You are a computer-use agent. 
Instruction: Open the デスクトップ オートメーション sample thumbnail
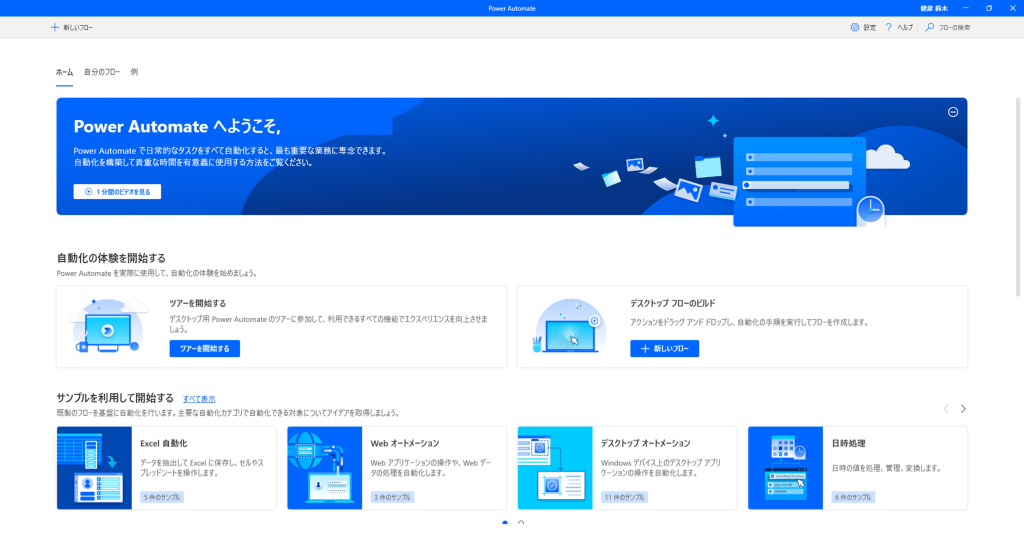click(555, 468)
